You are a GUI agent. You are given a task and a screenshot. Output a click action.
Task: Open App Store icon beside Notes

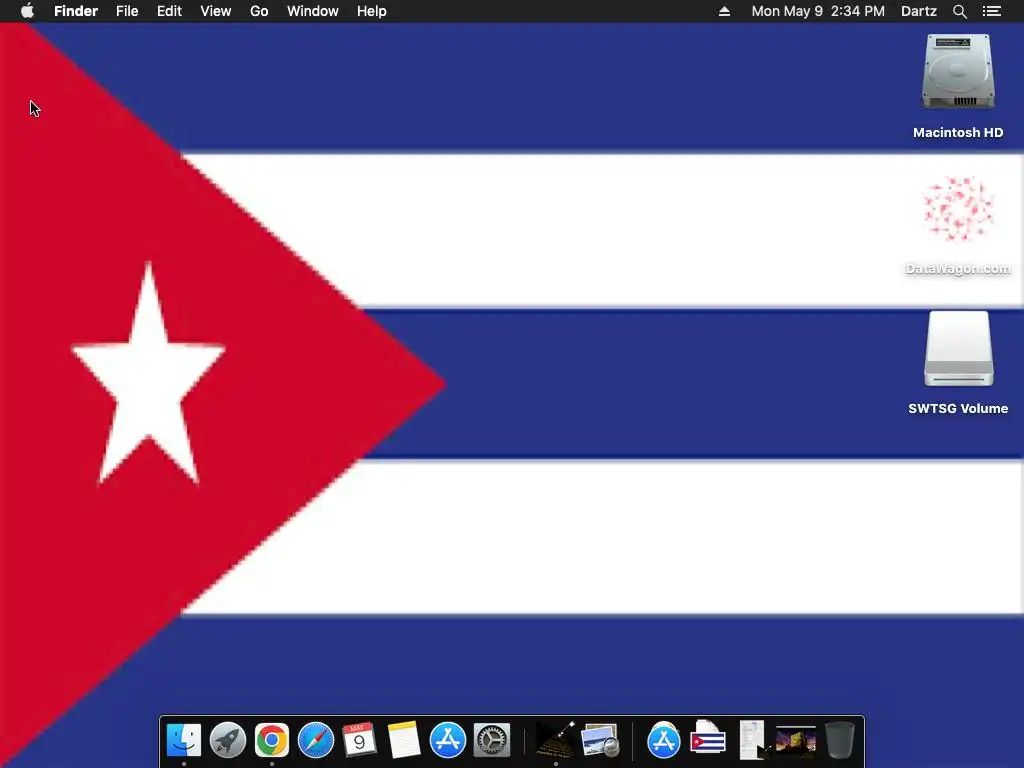[x=448, y=741]
